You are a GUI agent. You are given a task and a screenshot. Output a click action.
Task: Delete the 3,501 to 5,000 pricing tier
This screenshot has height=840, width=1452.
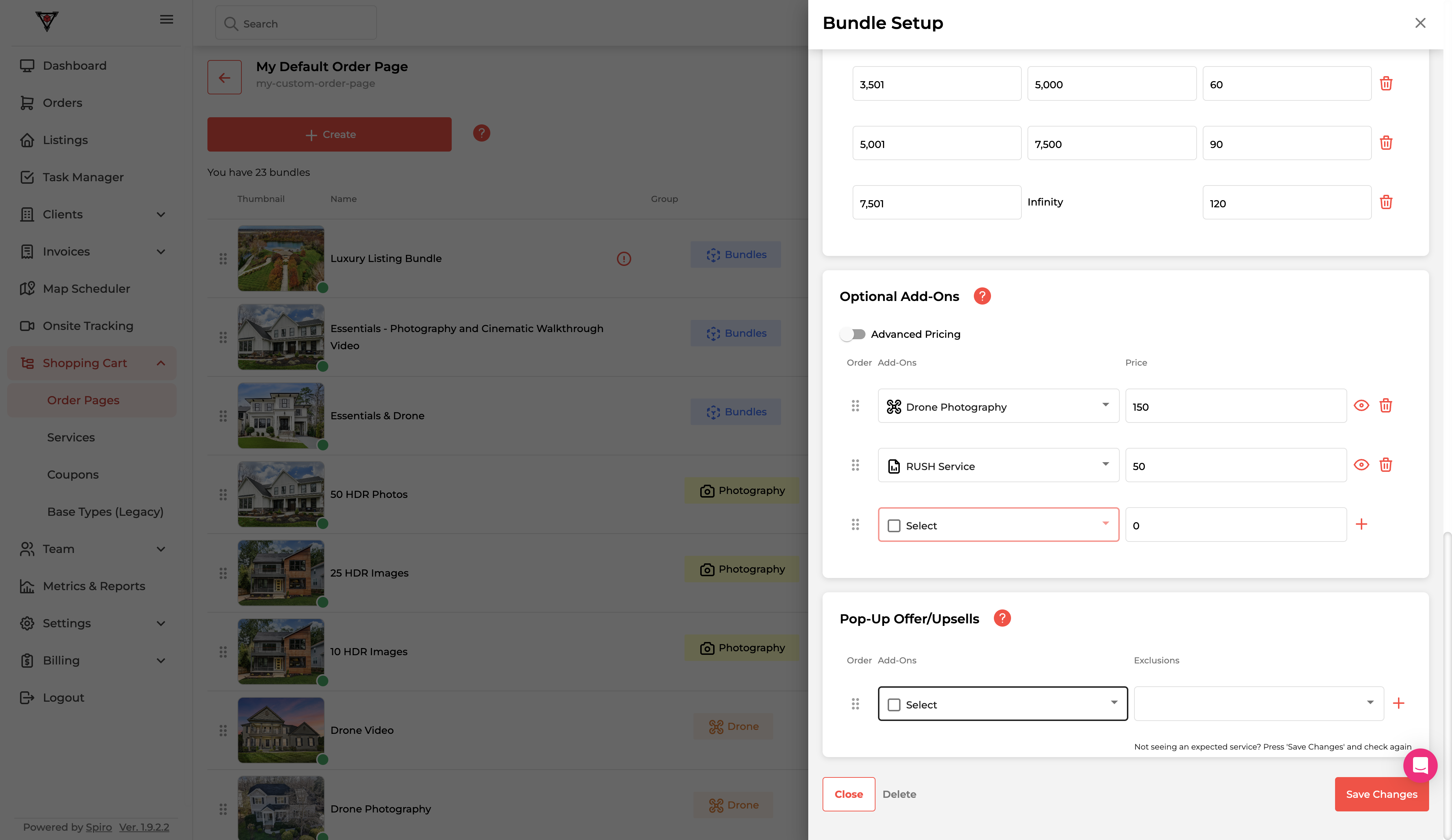click(1386, 84)
